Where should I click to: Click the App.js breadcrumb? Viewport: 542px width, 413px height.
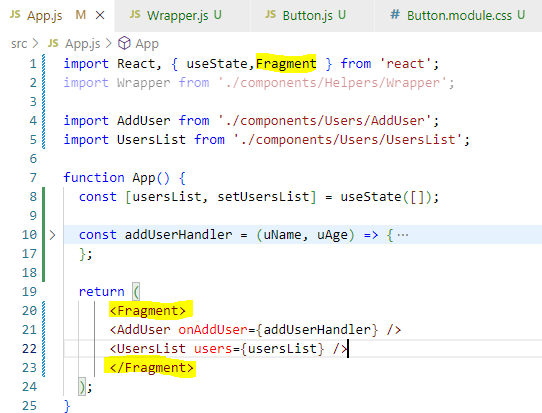point(83,44)
